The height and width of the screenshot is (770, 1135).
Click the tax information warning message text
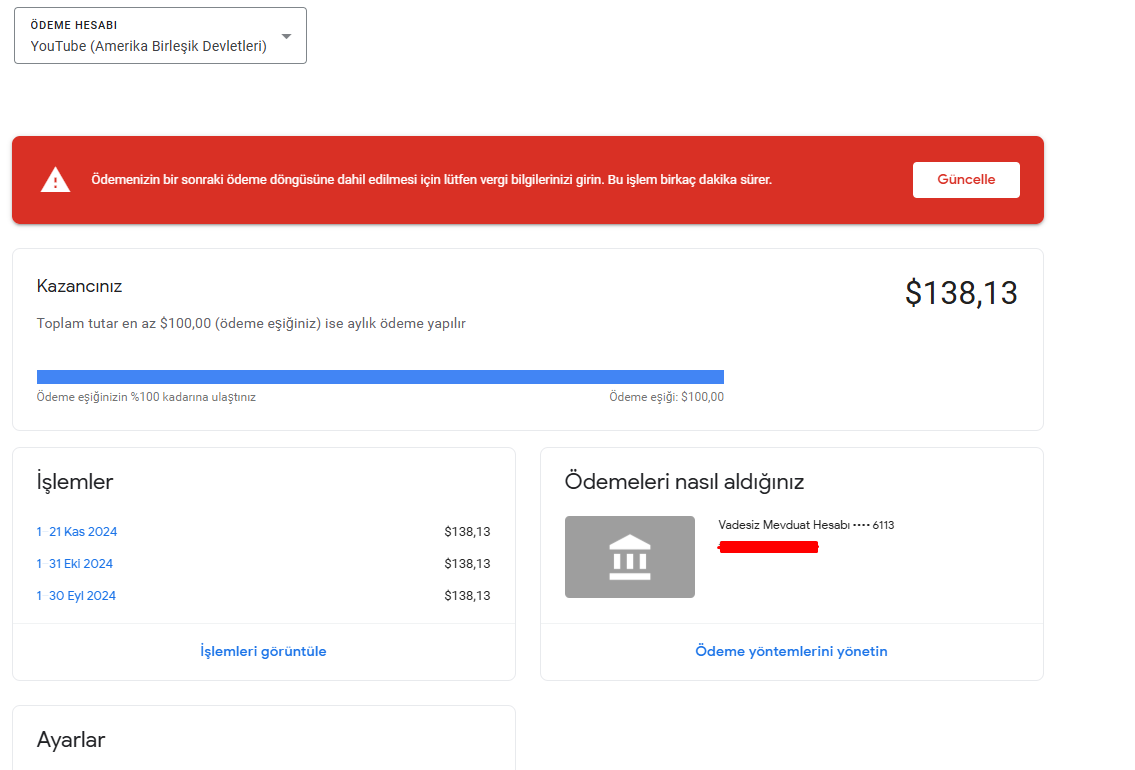coord(431,179)
